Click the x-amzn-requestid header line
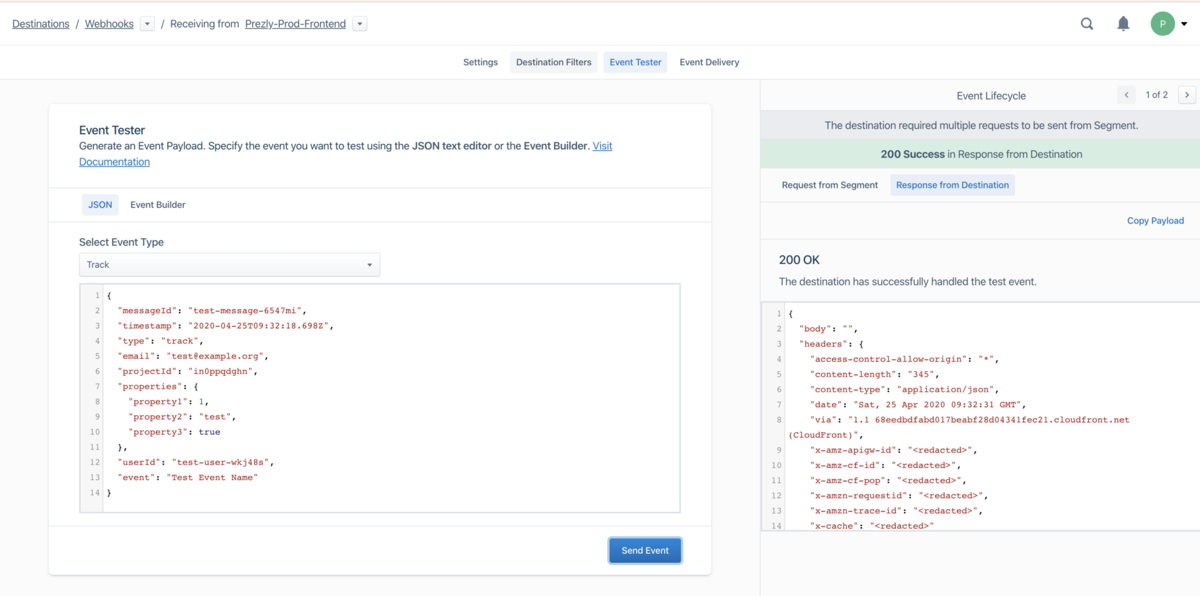 click(x=899, y=495)
